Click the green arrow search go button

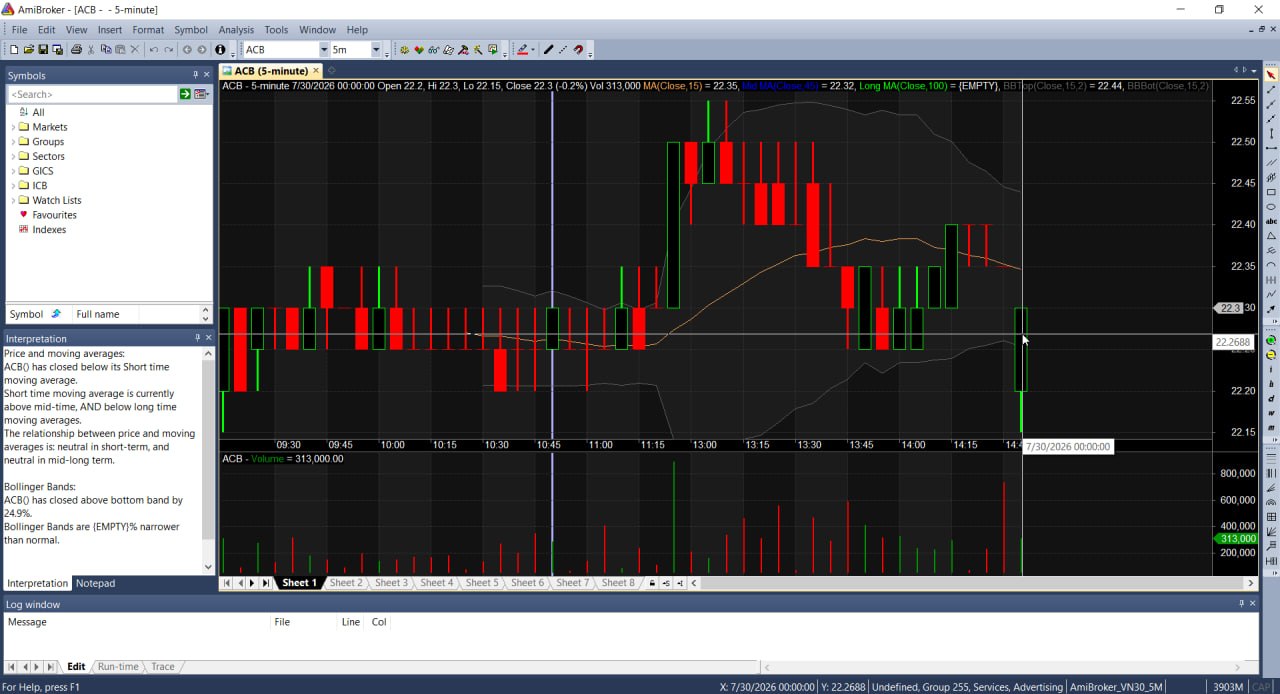coord(185,94)
